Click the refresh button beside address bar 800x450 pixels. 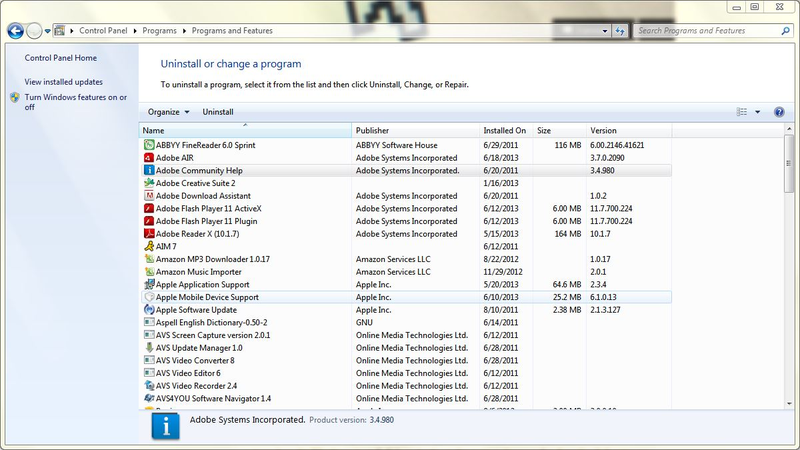click(x=620, y=31)
